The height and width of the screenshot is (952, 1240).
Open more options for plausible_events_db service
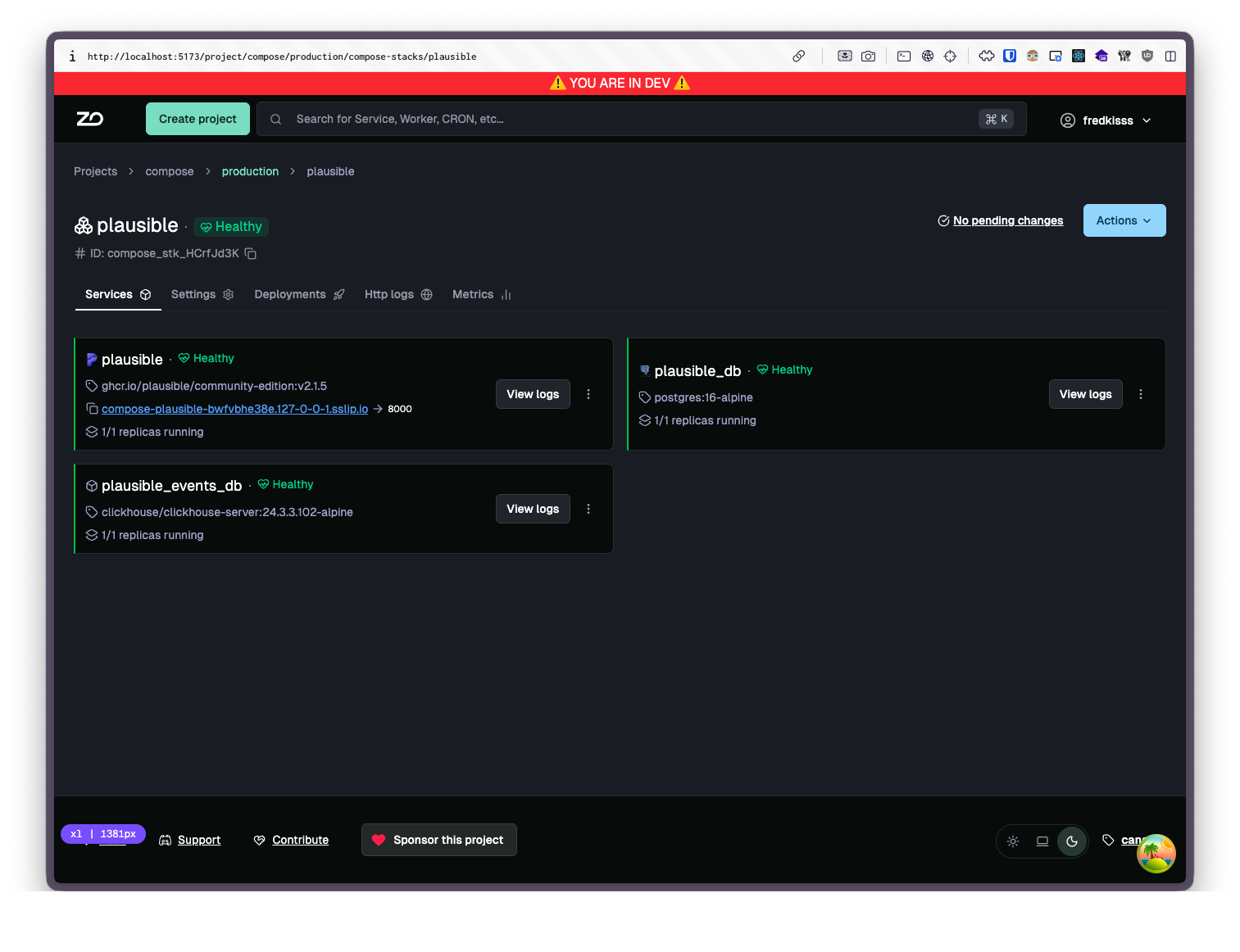588,509
